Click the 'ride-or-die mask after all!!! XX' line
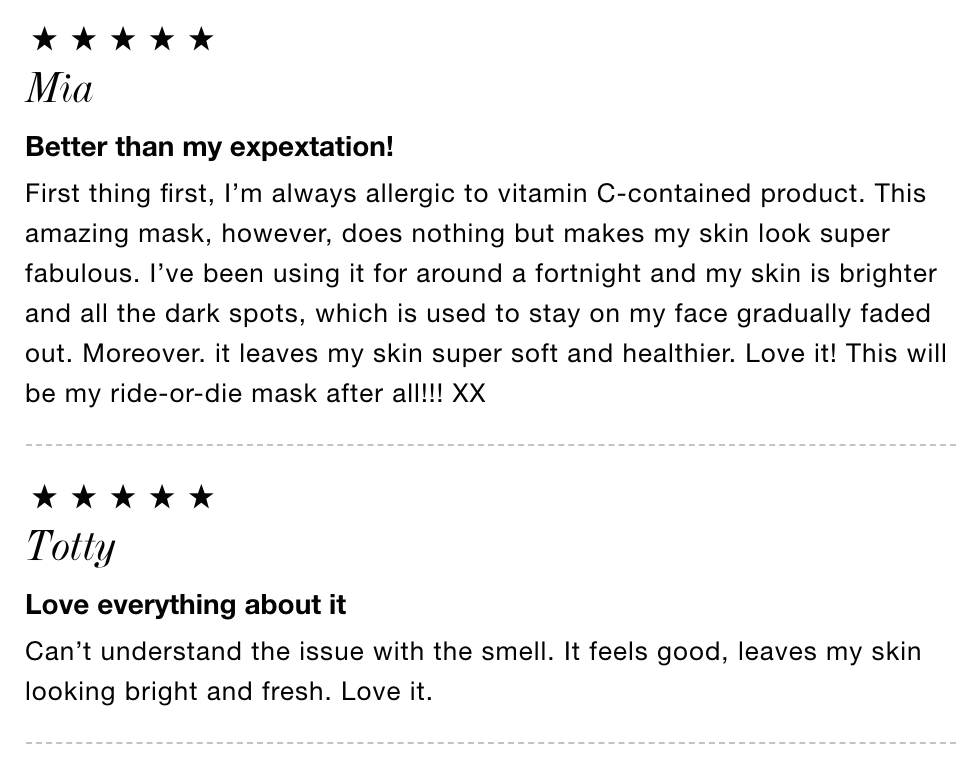This screenshot has width=978, height=770. tap(298, 393)
